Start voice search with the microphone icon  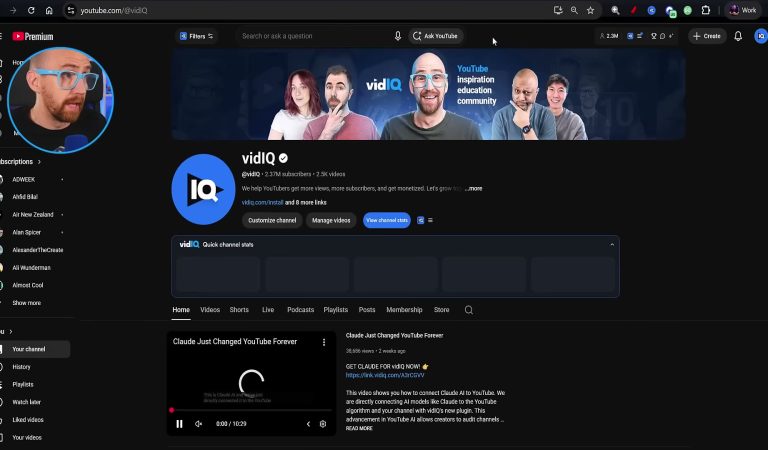[398, 36]
